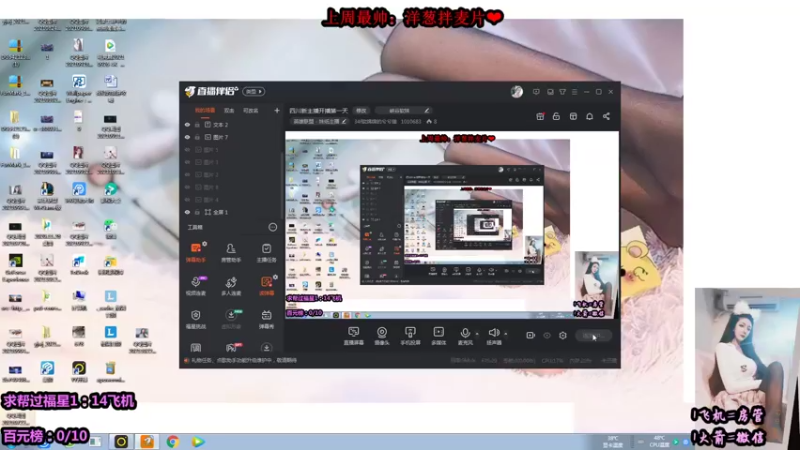Open the feedback message icon in title bar
Image resolution: width=800 pixels, height=450 pixels.
pos(536,92)
